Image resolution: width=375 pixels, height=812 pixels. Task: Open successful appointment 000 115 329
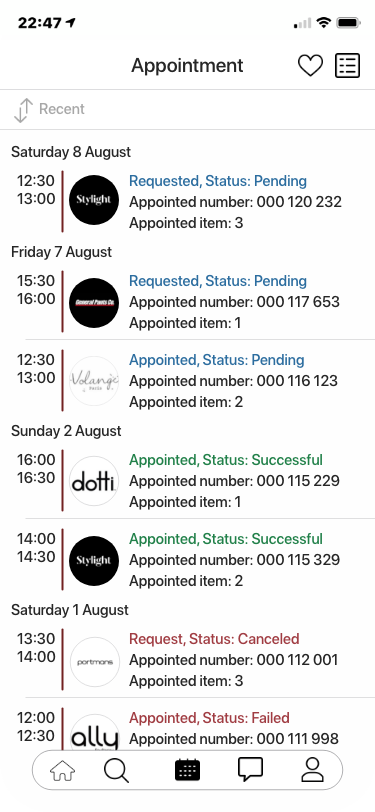point(188,559)
